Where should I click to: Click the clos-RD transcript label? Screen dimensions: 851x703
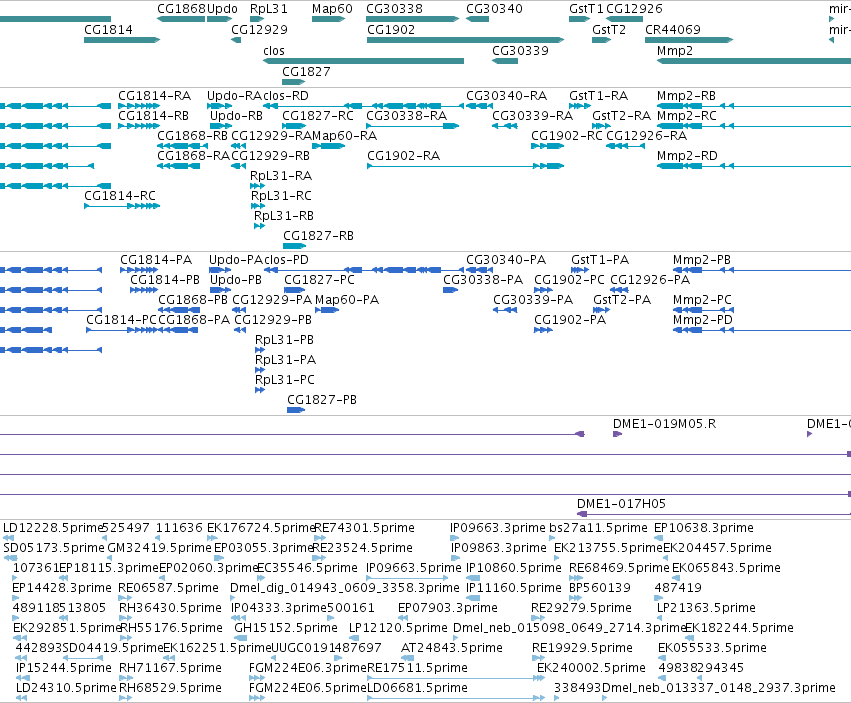pyautogui.click(x=286, y=96)
